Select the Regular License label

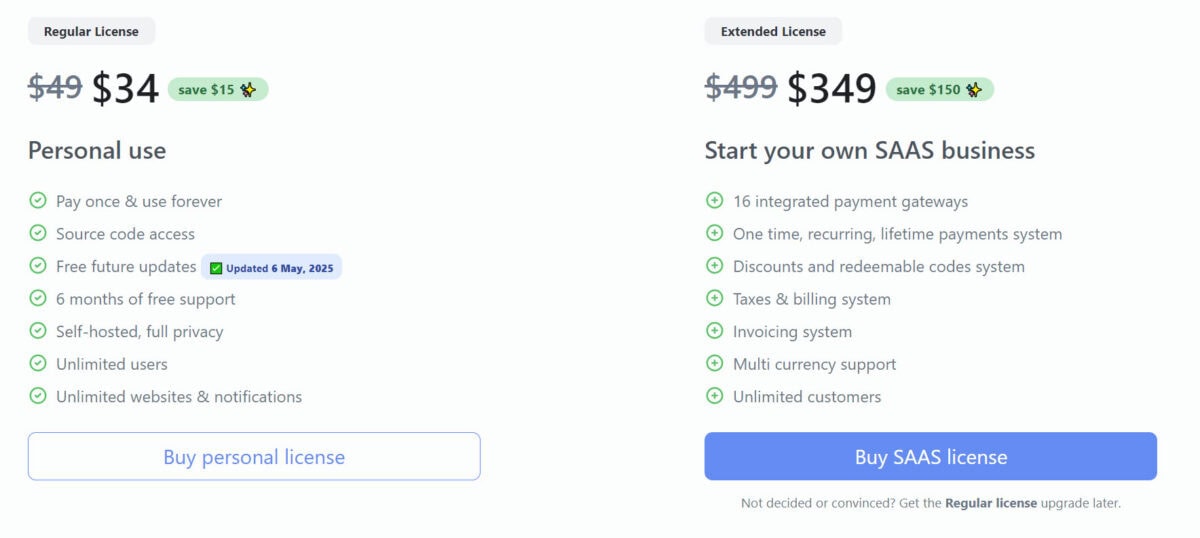pos(91,31)
